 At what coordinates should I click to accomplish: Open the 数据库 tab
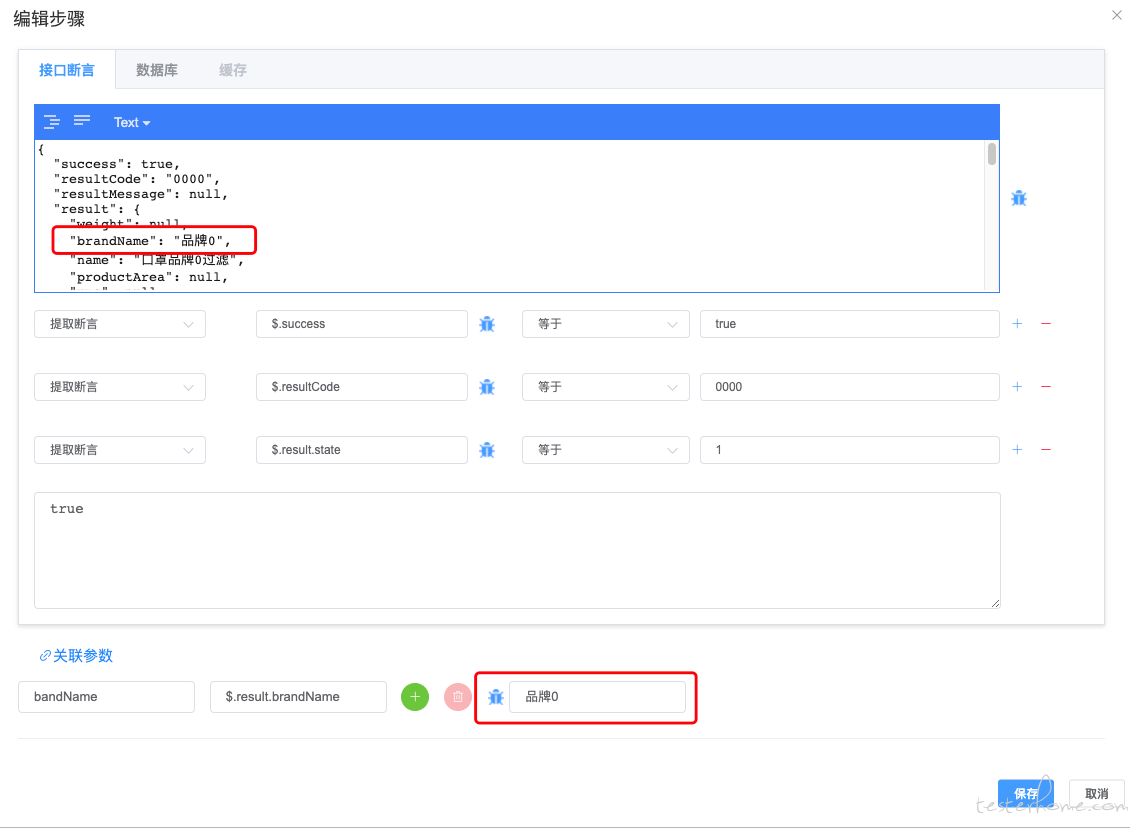[156, 70]
